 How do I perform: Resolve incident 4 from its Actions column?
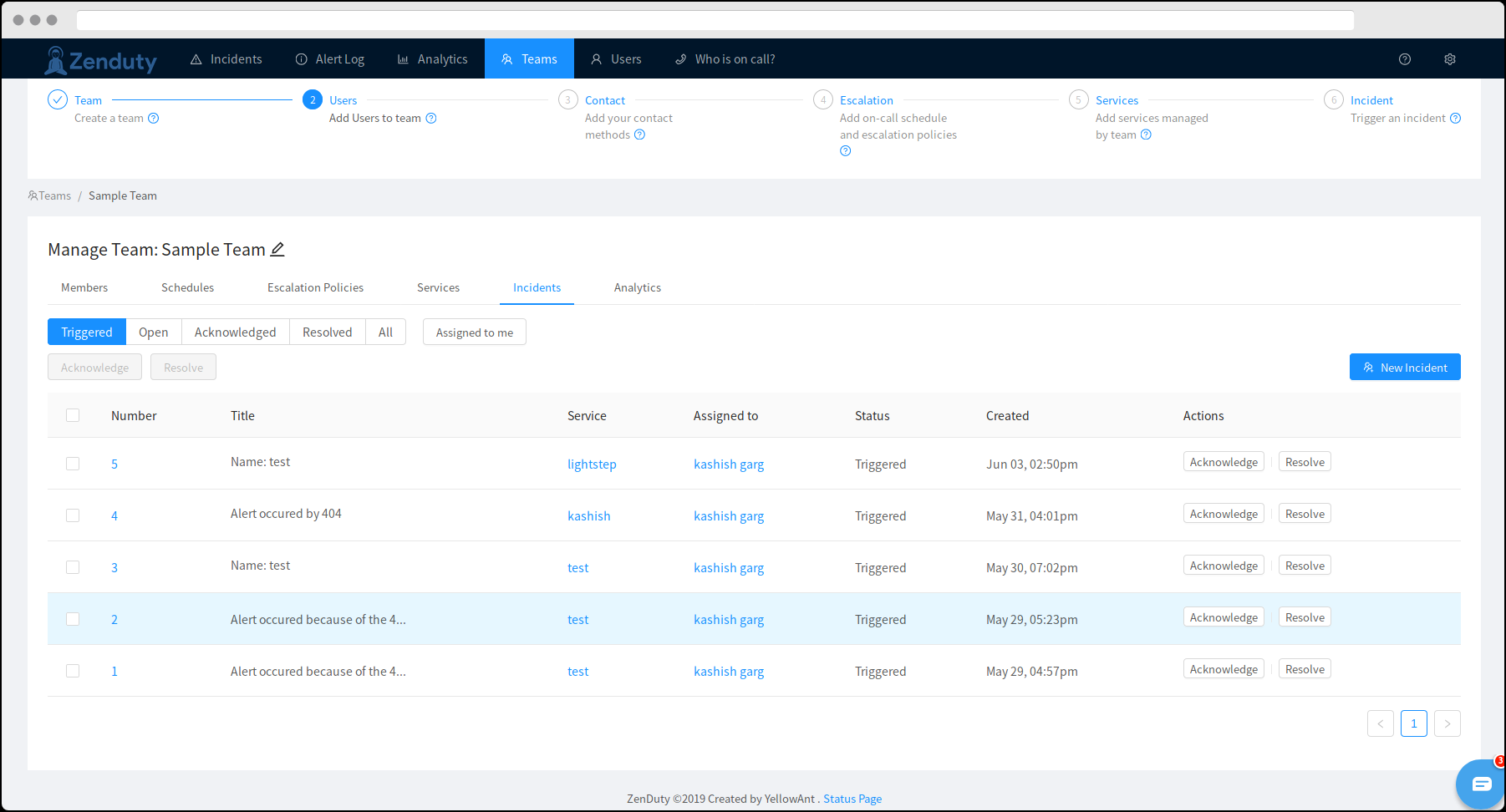(x=1304, y=514)
